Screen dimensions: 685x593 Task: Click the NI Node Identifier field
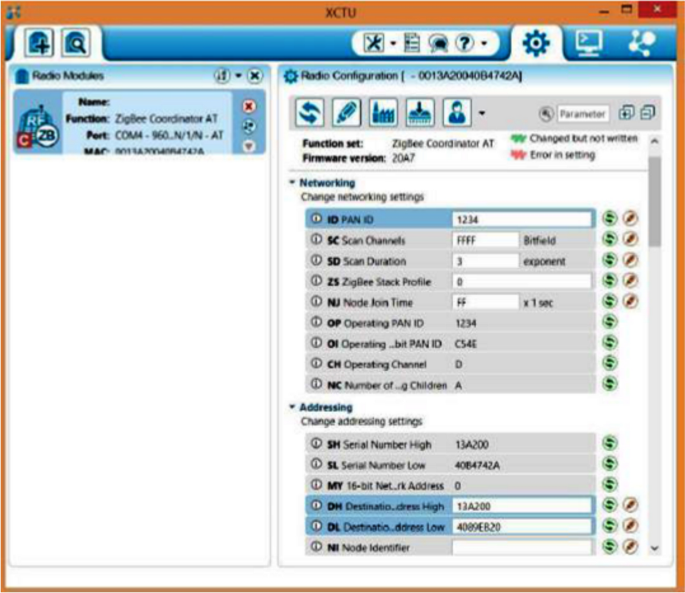tap(522, 547)
